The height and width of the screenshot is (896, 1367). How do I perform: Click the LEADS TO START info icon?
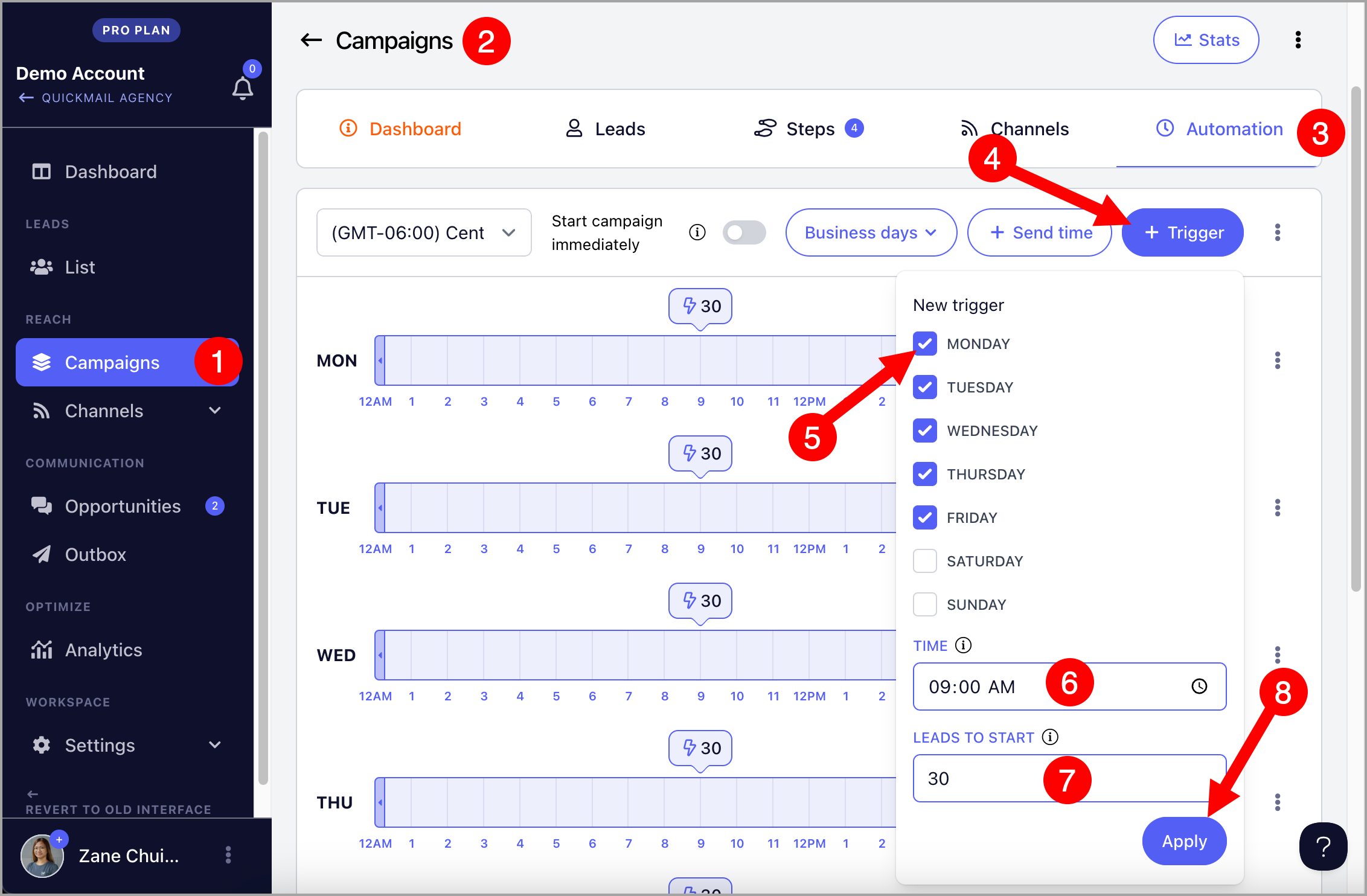(1051, 737)
